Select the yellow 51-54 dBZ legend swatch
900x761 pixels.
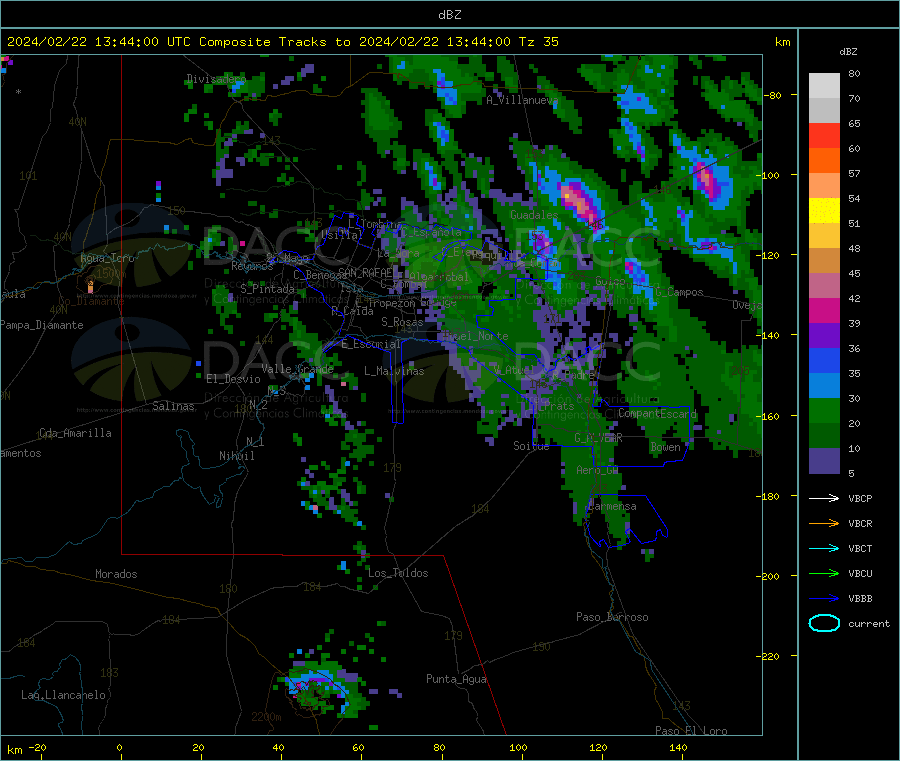click(x=824, y=211)
